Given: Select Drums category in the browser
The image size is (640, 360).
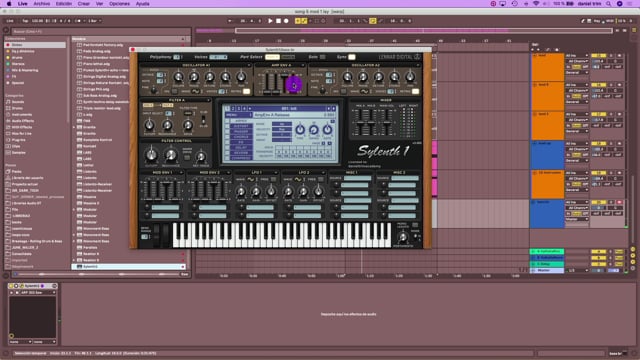Looking at the screenshot, I should click(17, 108).
